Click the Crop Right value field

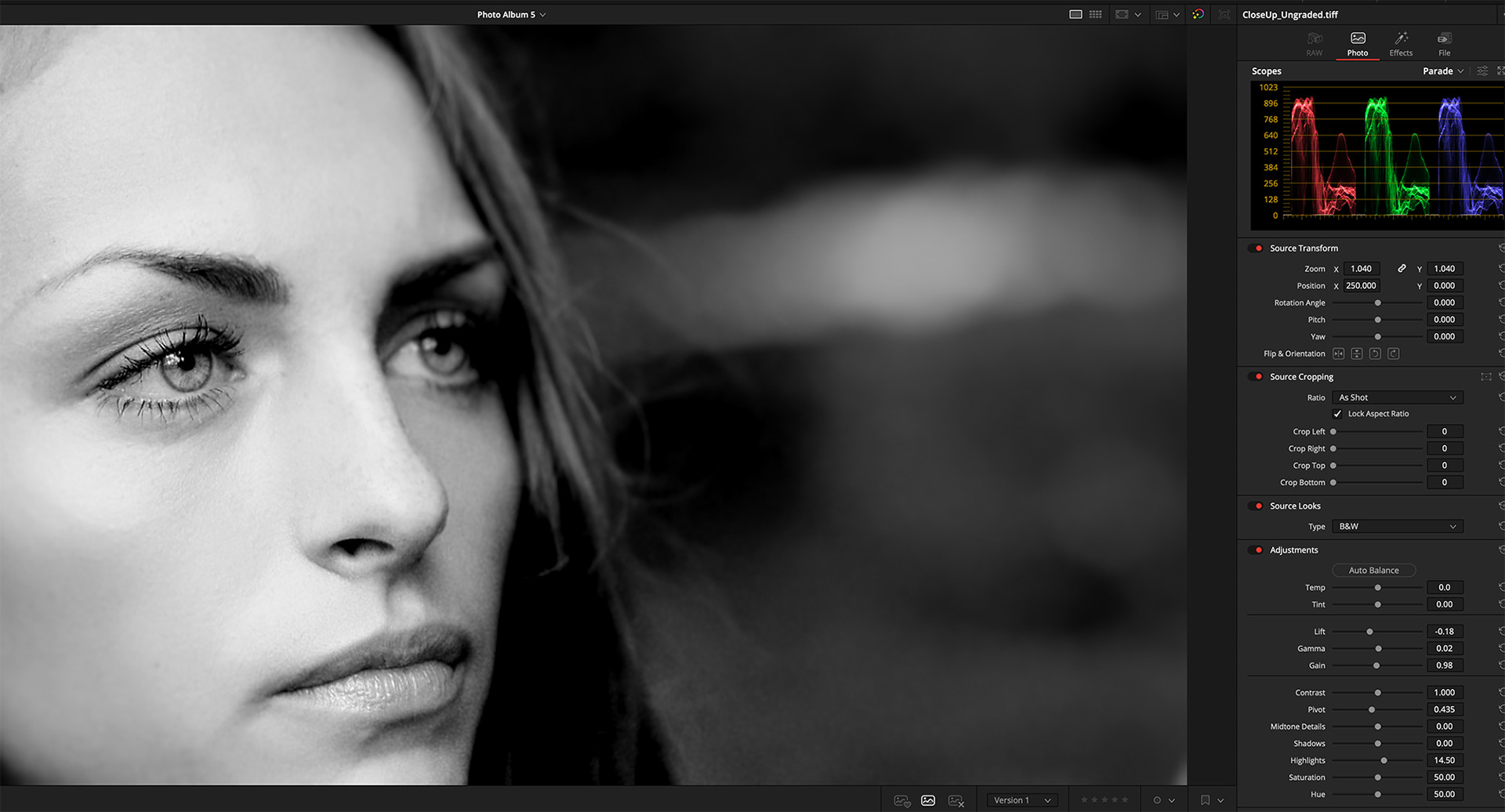1445,448
